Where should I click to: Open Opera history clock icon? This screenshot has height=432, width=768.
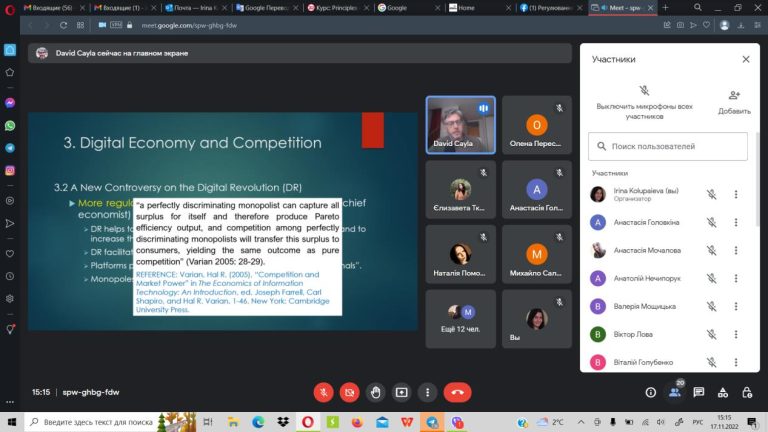tap(10, 276)
